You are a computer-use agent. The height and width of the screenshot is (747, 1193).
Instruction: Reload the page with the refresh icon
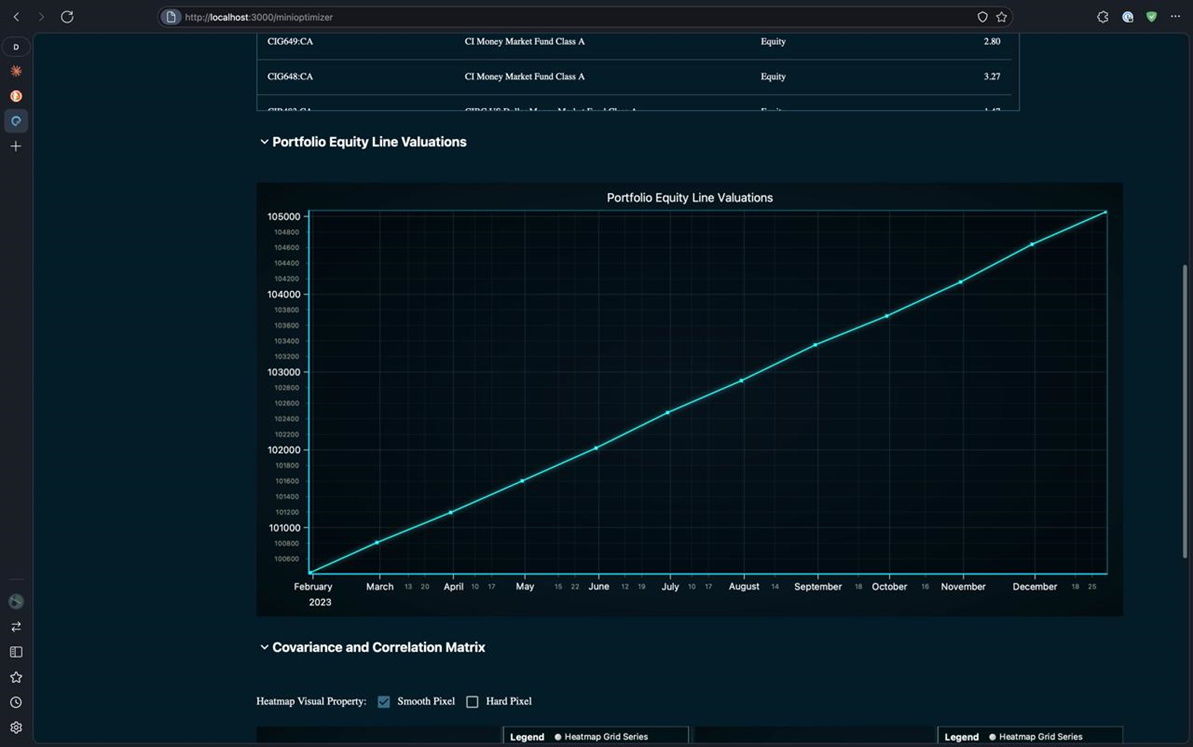coord(67,17)
